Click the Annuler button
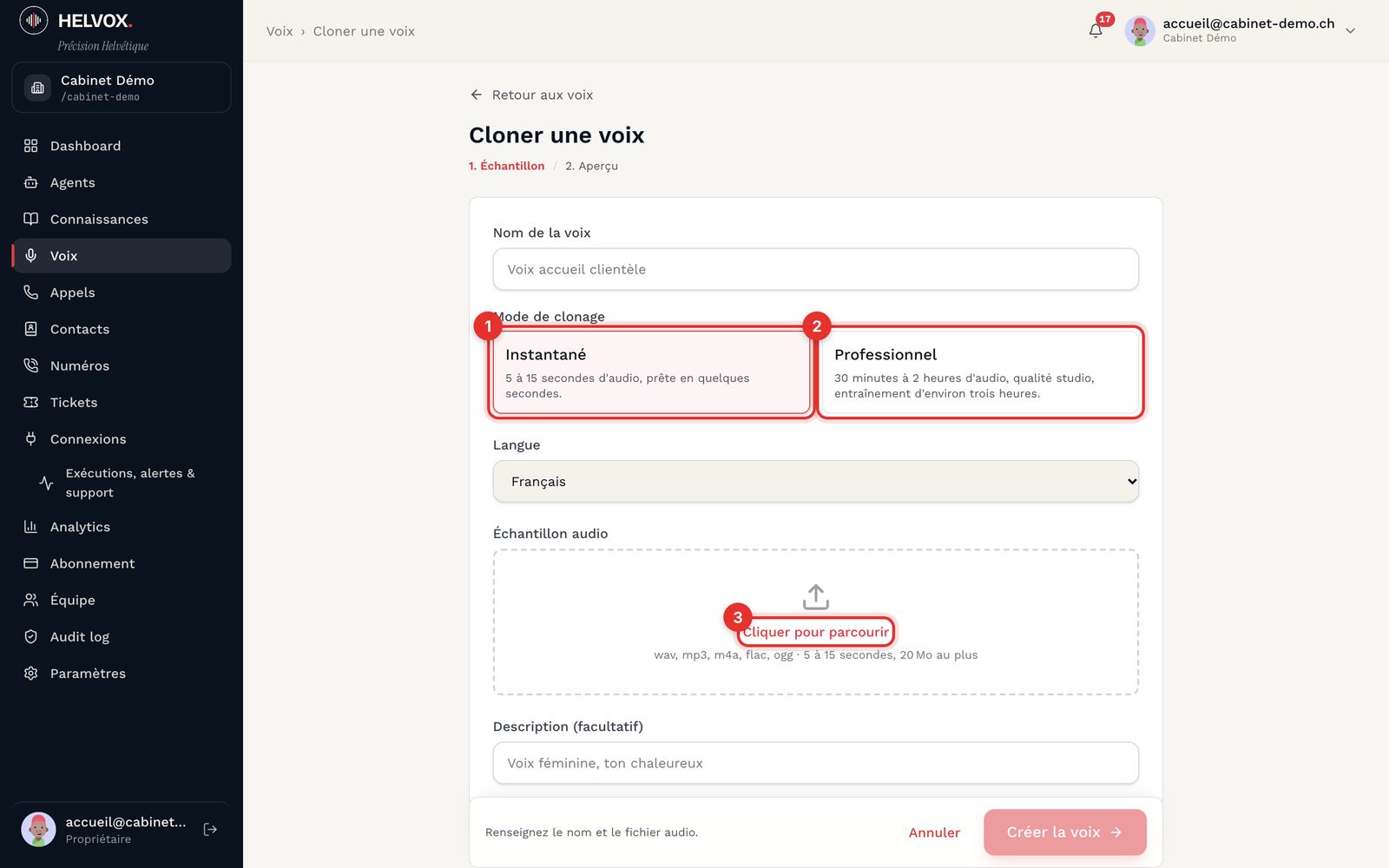The width and height of the screenshot is (1389, 868). 934,832
